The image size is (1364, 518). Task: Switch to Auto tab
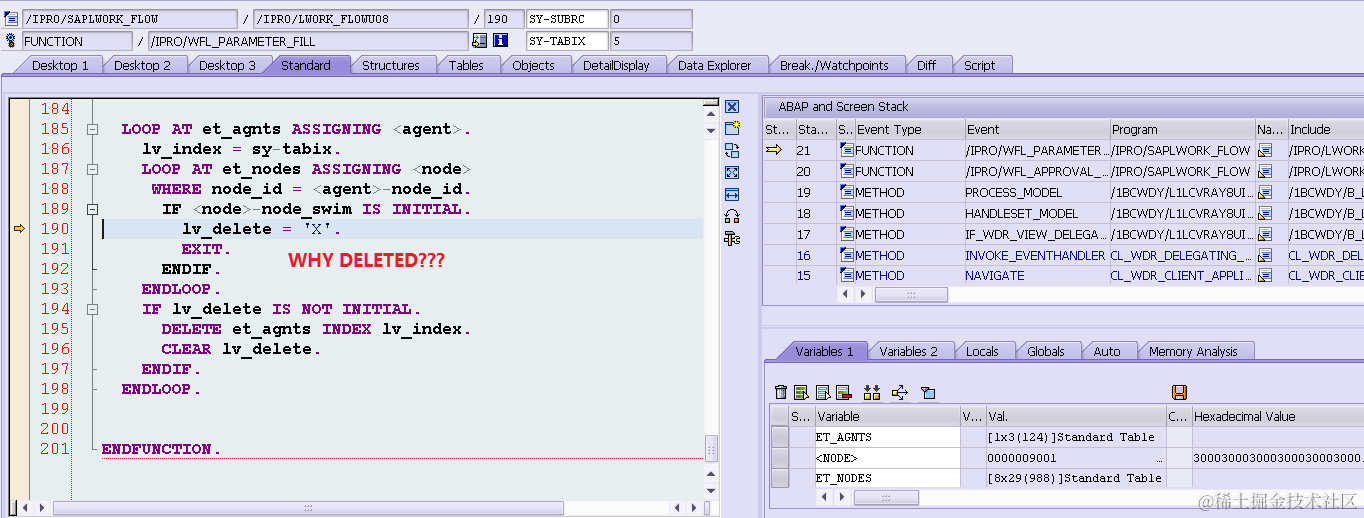[x=1106, y=351]
